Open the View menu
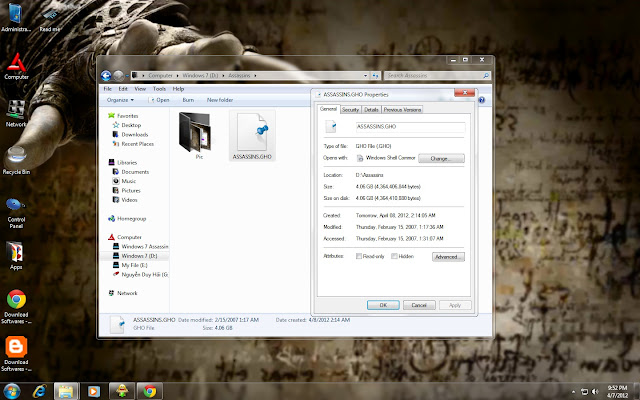640x400 pixels. tap(140, 89)
